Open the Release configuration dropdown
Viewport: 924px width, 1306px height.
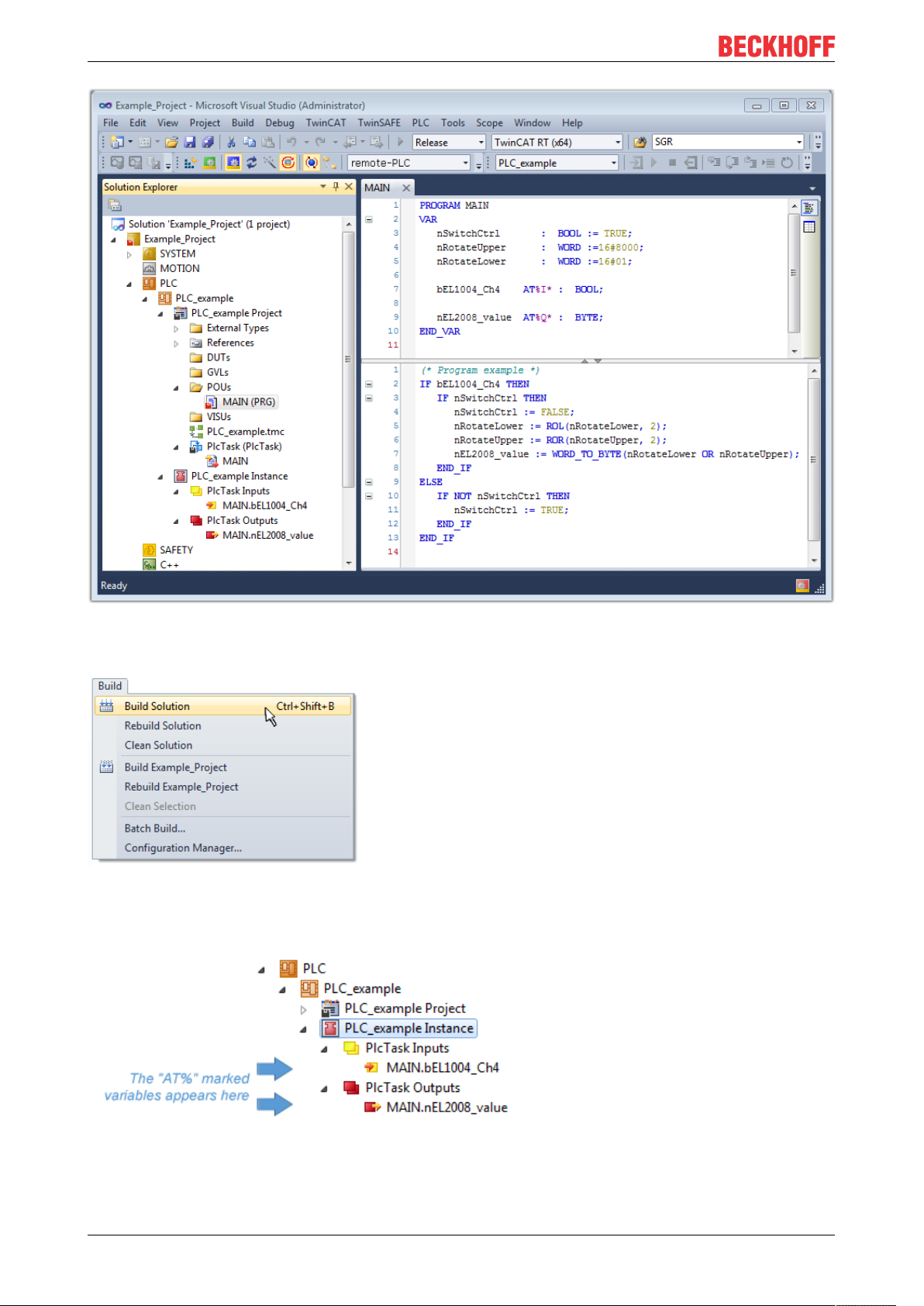[481, 143]
